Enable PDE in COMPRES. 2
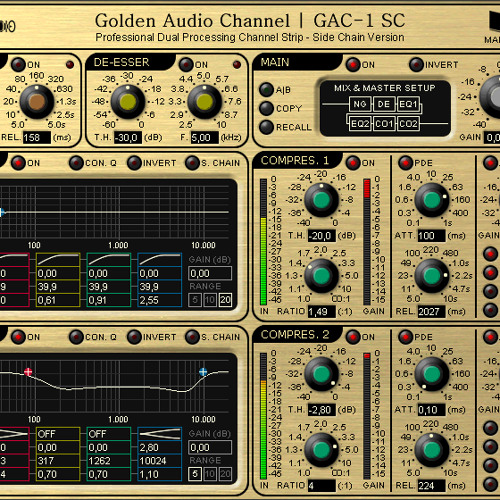Image resolution: width=500 pixels, height=500 pixels. (406, 337)
